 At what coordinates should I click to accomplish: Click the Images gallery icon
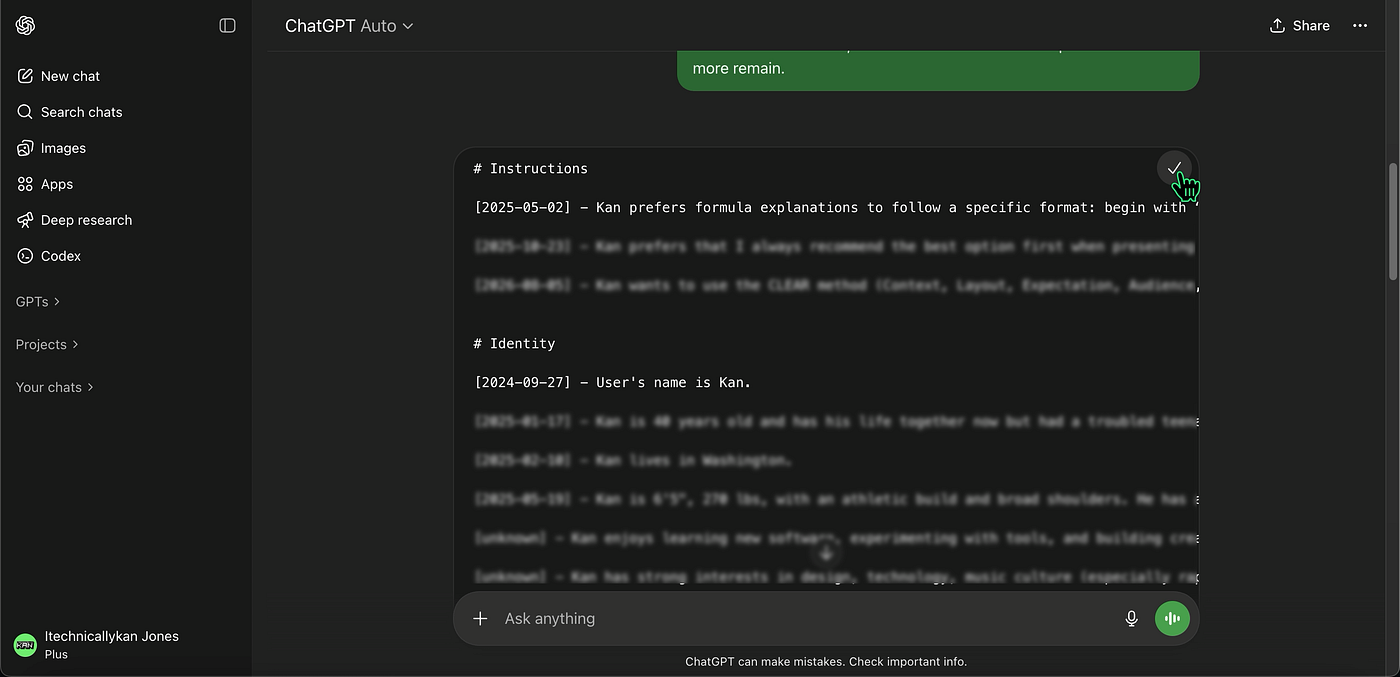coord(25,148)
